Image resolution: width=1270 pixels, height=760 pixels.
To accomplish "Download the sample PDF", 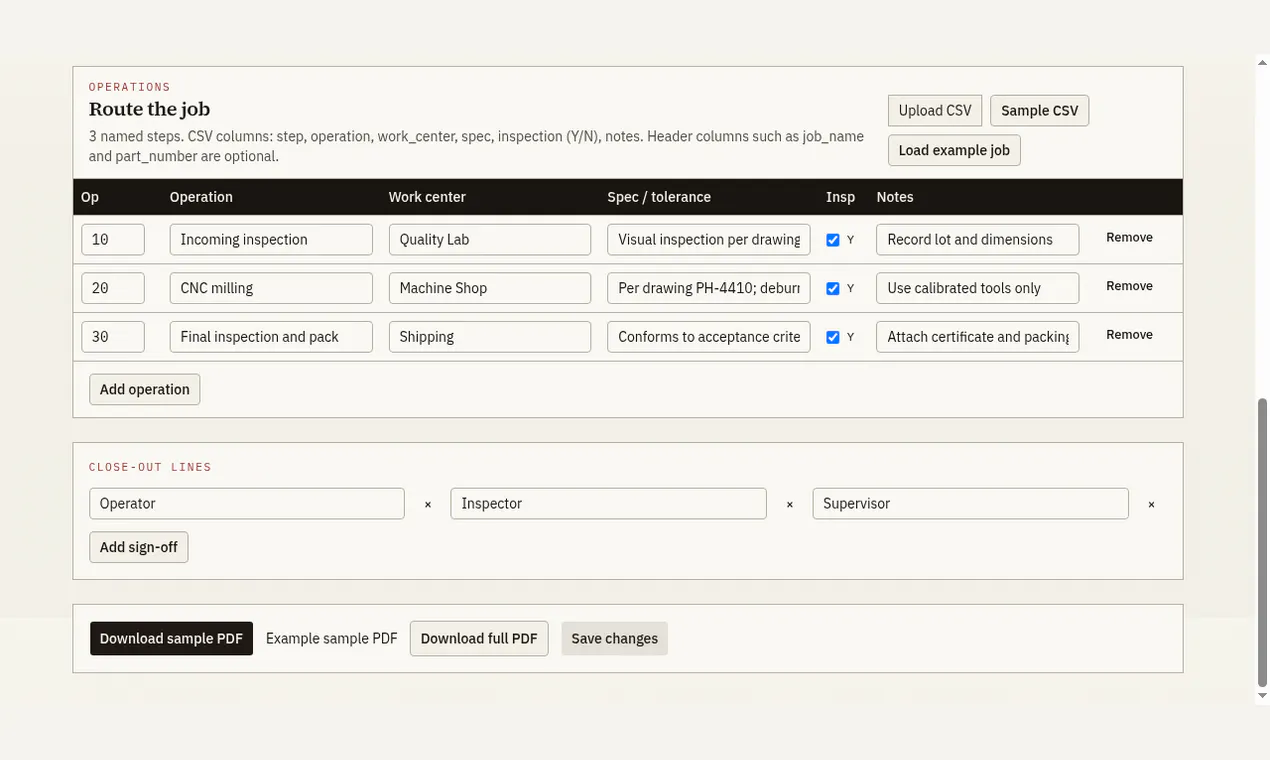I will click(x=171, y=639).
